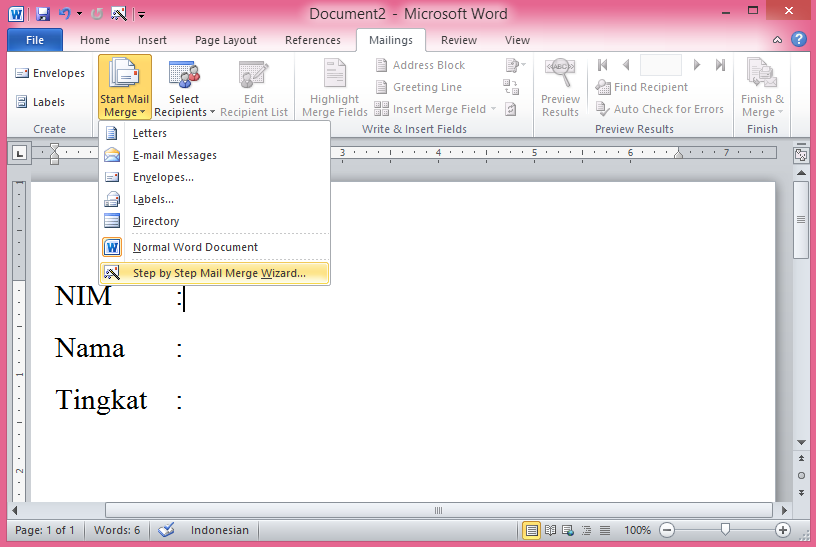Open Finish & Merge dropdown

click(x=762, y=87)
